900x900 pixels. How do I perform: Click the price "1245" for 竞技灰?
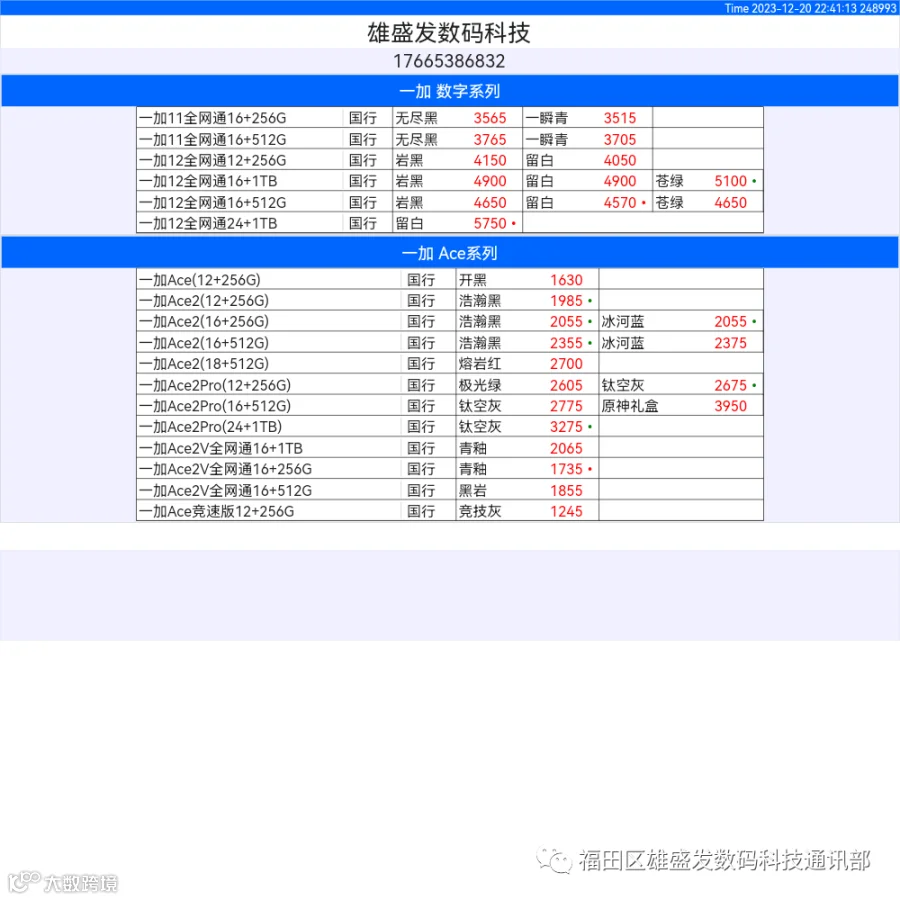tap(566, 511)
